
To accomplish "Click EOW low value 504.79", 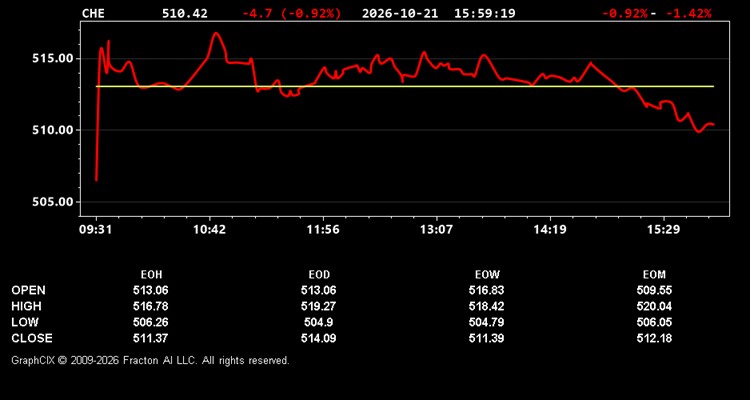I will tap(486, 322).
